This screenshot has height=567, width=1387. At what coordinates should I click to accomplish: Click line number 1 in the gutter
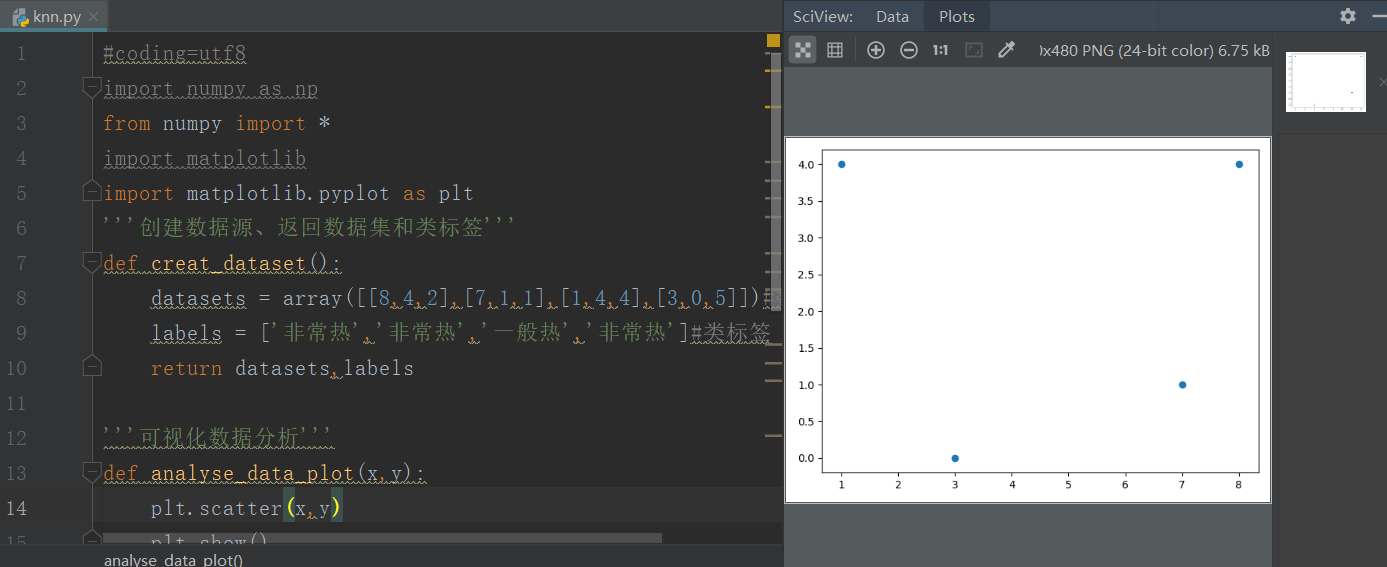[x=21, y=53]
